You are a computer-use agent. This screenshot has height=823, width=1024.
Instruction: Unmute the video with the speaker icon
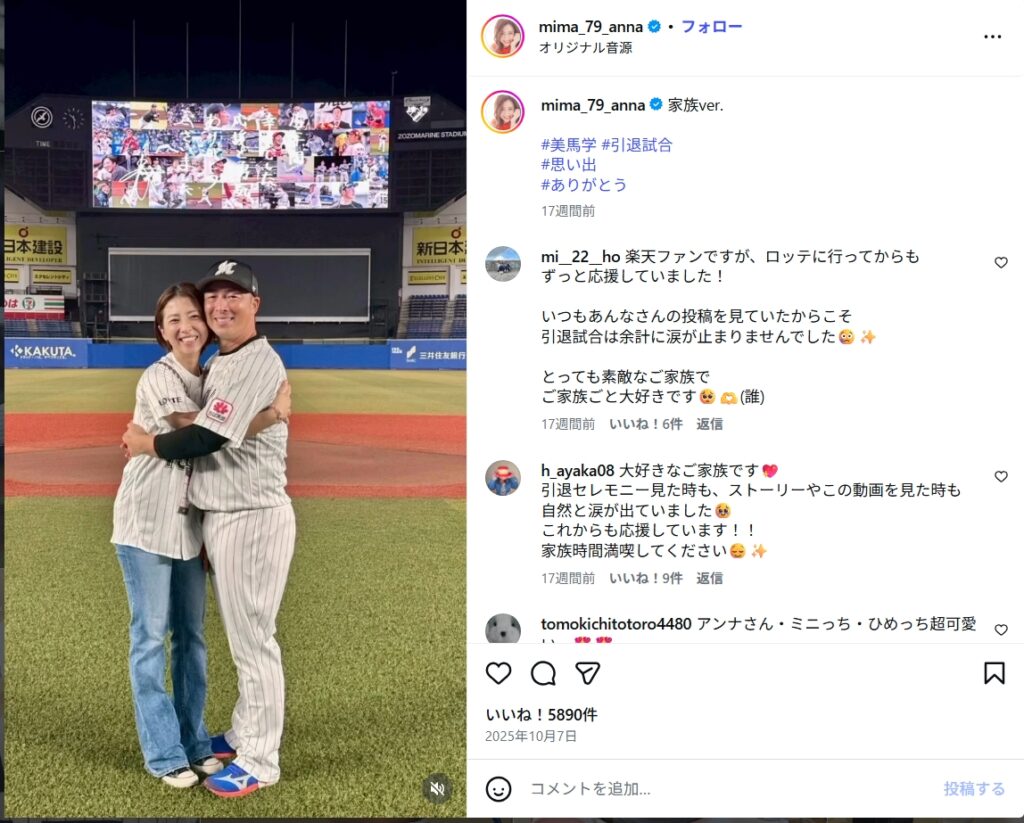[x=437, y=788]
